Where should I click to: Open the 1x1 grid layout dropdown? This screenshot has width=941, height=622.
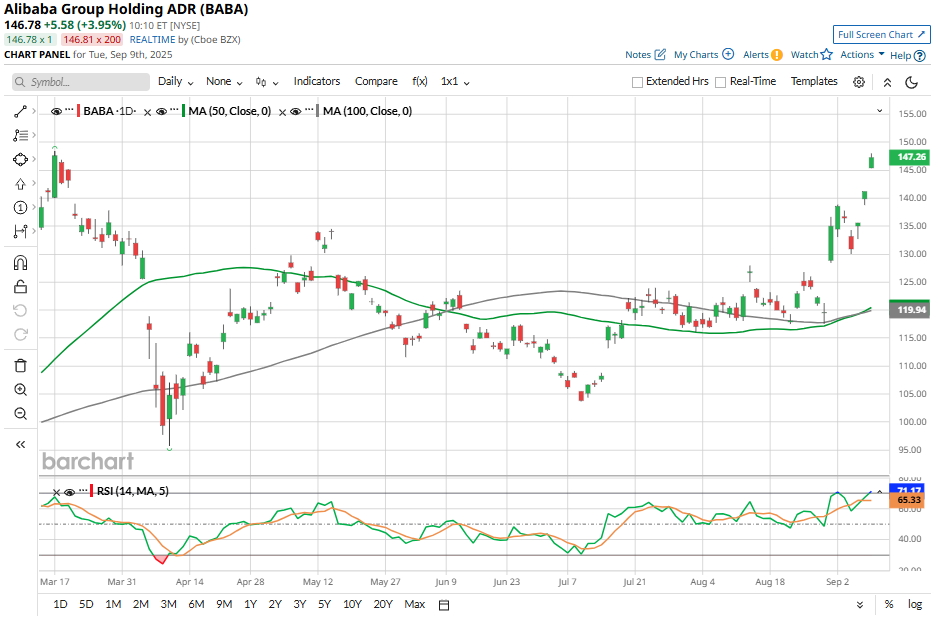point(455,82)
